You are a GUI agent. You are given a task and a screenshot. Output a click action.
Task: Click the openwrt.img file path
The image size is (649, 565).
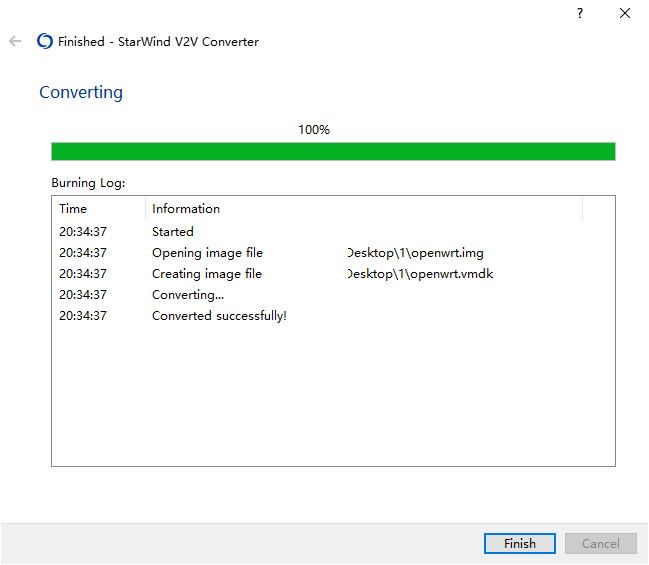[416, 253]
